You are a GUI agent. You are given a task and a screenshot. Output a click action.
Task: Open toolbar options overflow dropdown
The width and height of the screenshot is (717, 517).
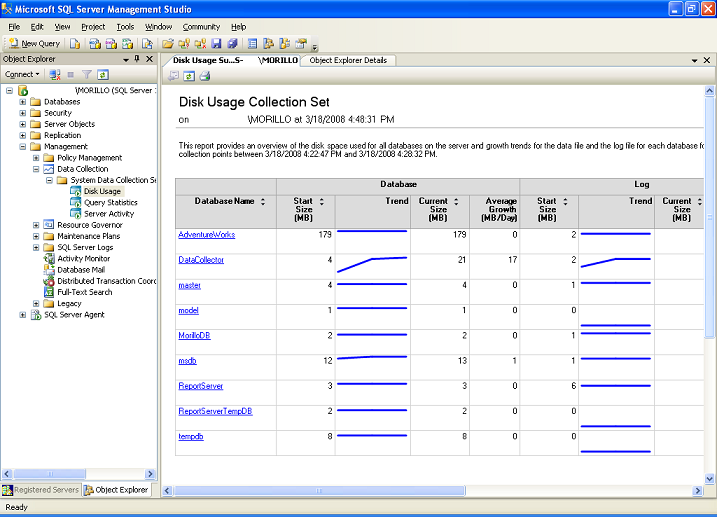click(315, 46)
